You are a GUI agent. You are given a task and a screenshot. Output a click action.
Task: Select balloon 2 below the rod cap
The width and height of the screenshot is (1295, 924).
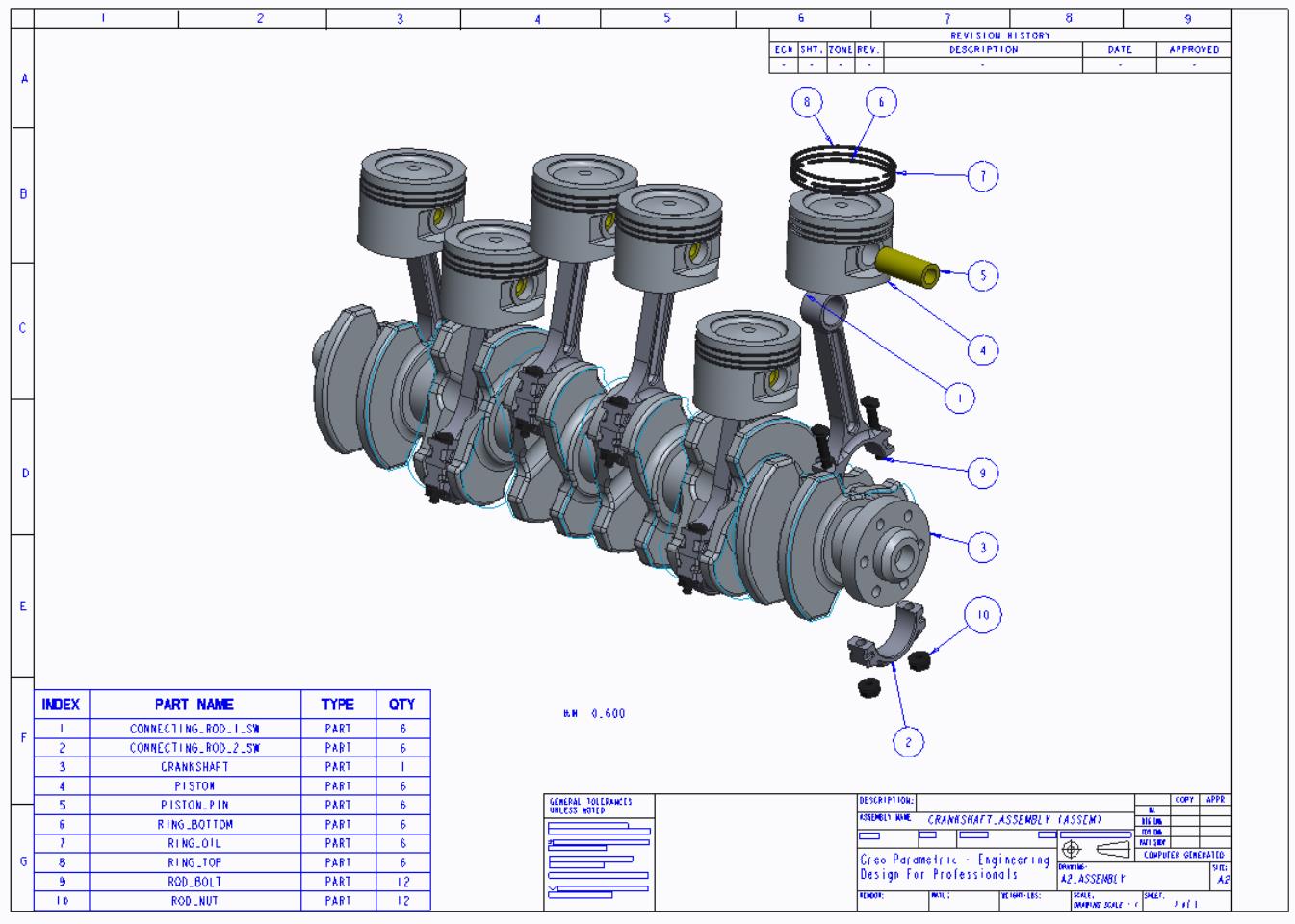[x=907, y=741]
